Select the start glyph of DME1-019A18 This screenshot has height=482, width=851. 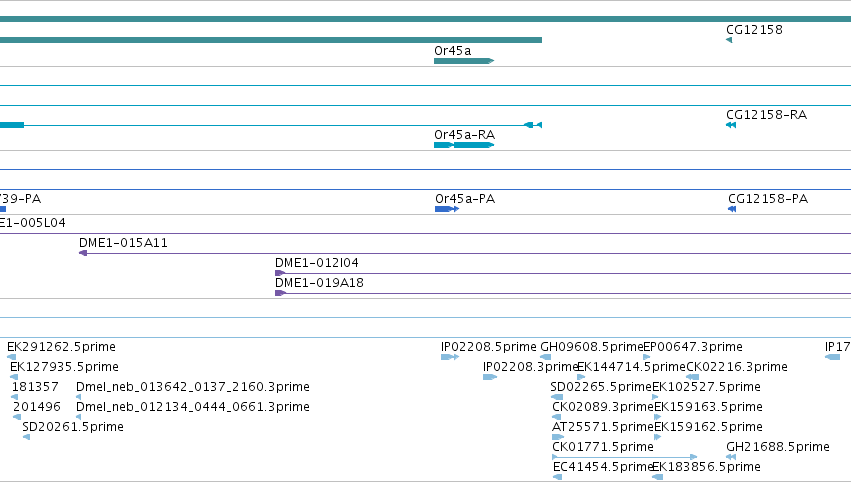280,293
